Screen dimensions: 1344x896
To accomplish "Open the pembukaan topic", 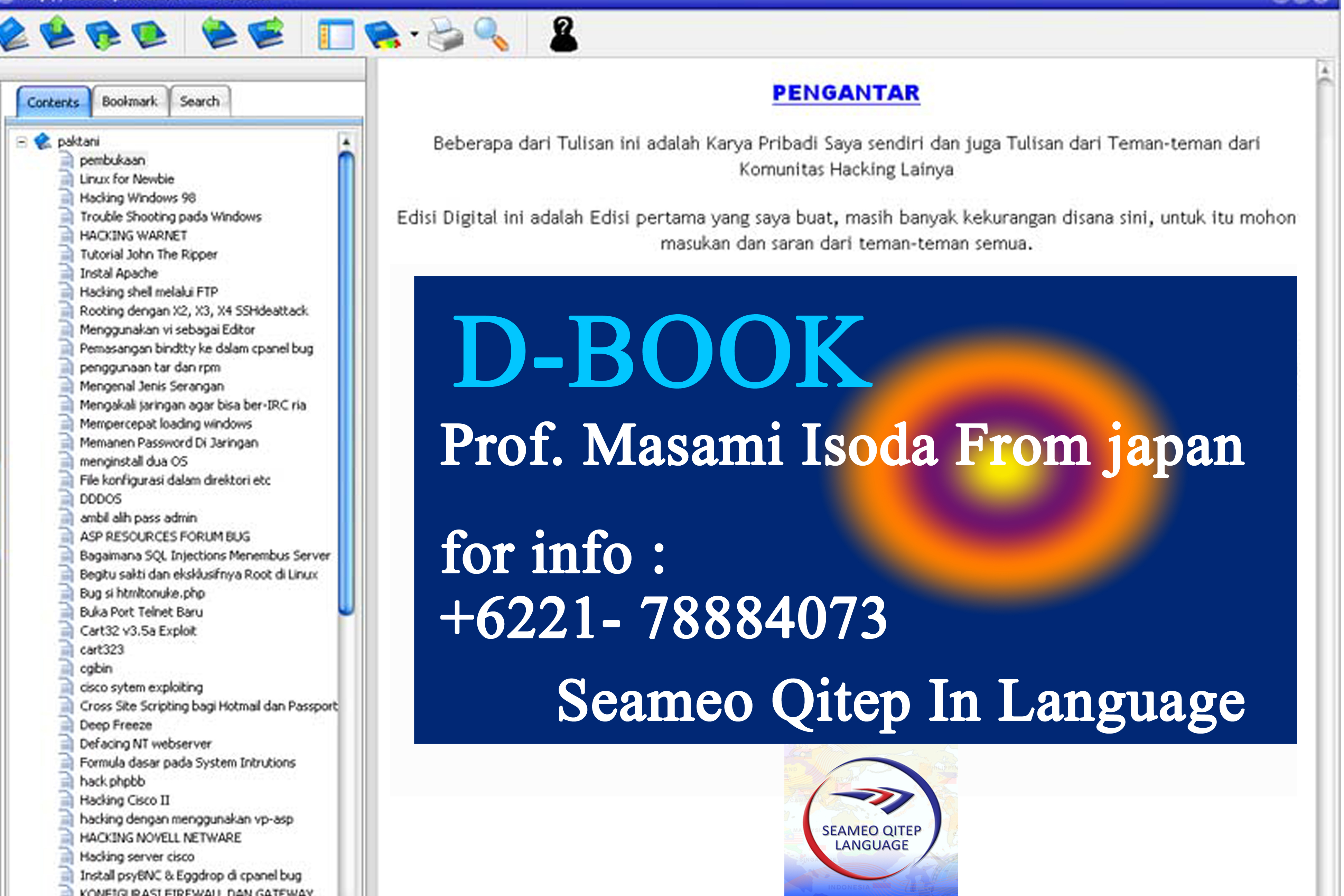I will [112, 160].
